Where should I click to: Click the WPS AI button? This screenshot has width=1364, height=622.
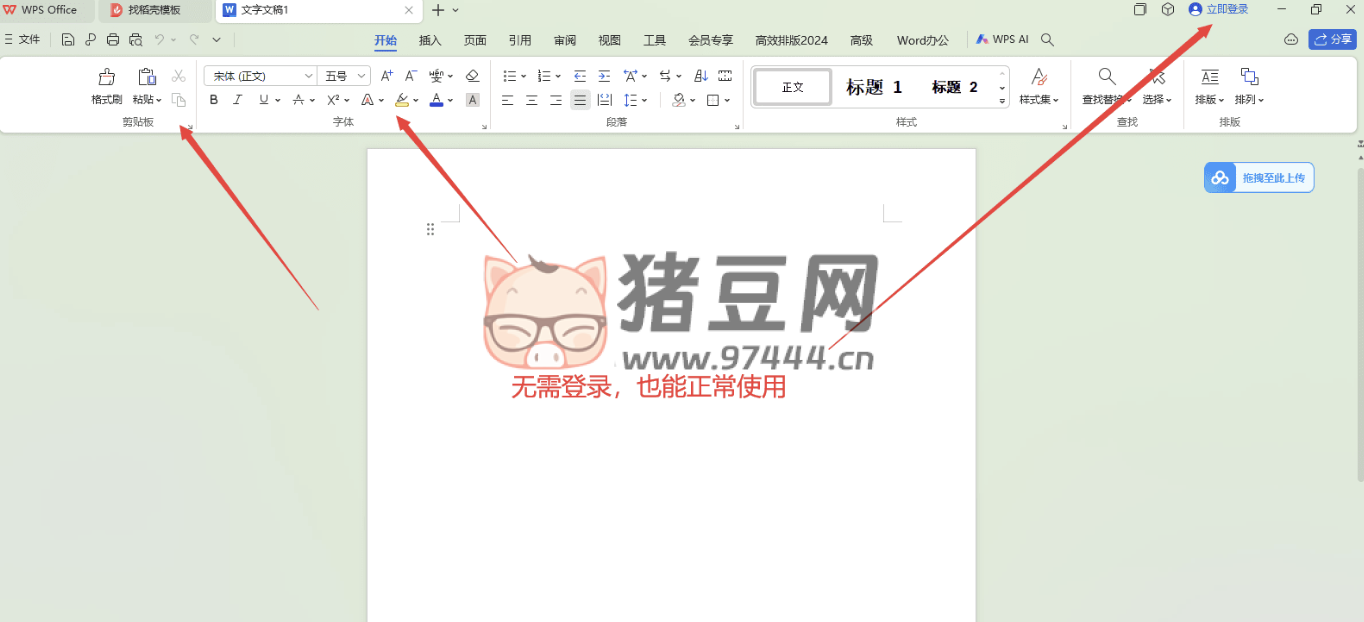(x=1002, y=40)
